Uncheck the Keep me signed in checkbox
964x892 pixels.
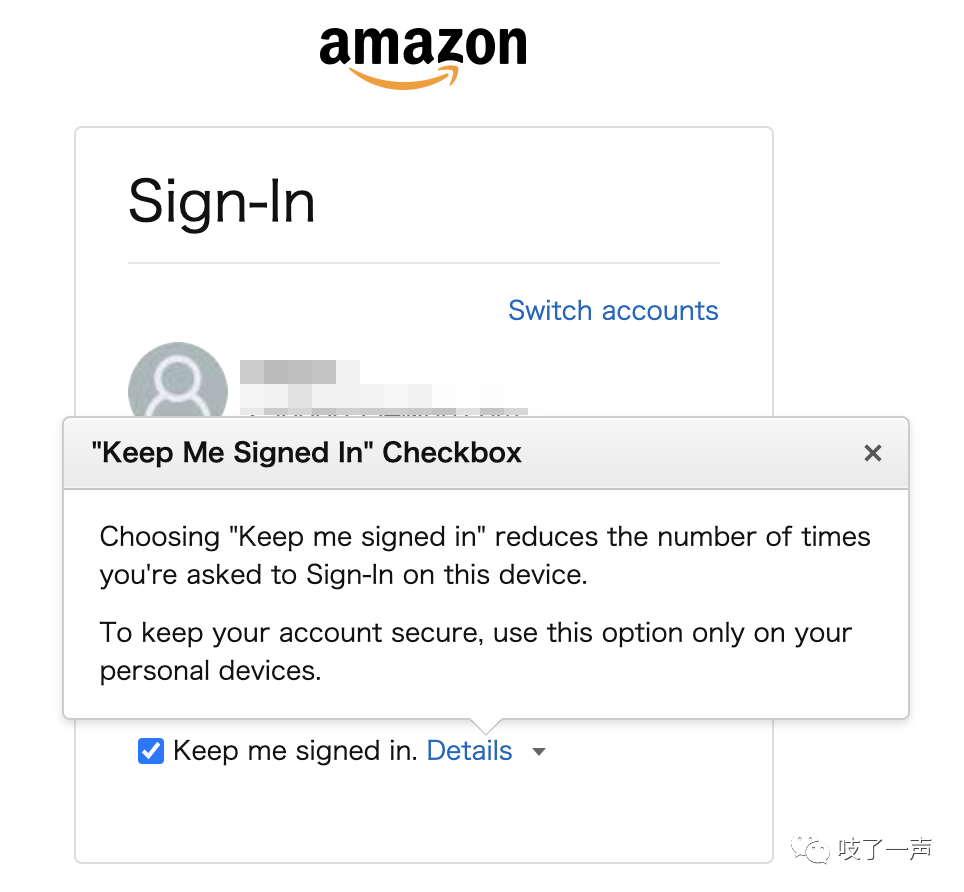coord(151,751)
